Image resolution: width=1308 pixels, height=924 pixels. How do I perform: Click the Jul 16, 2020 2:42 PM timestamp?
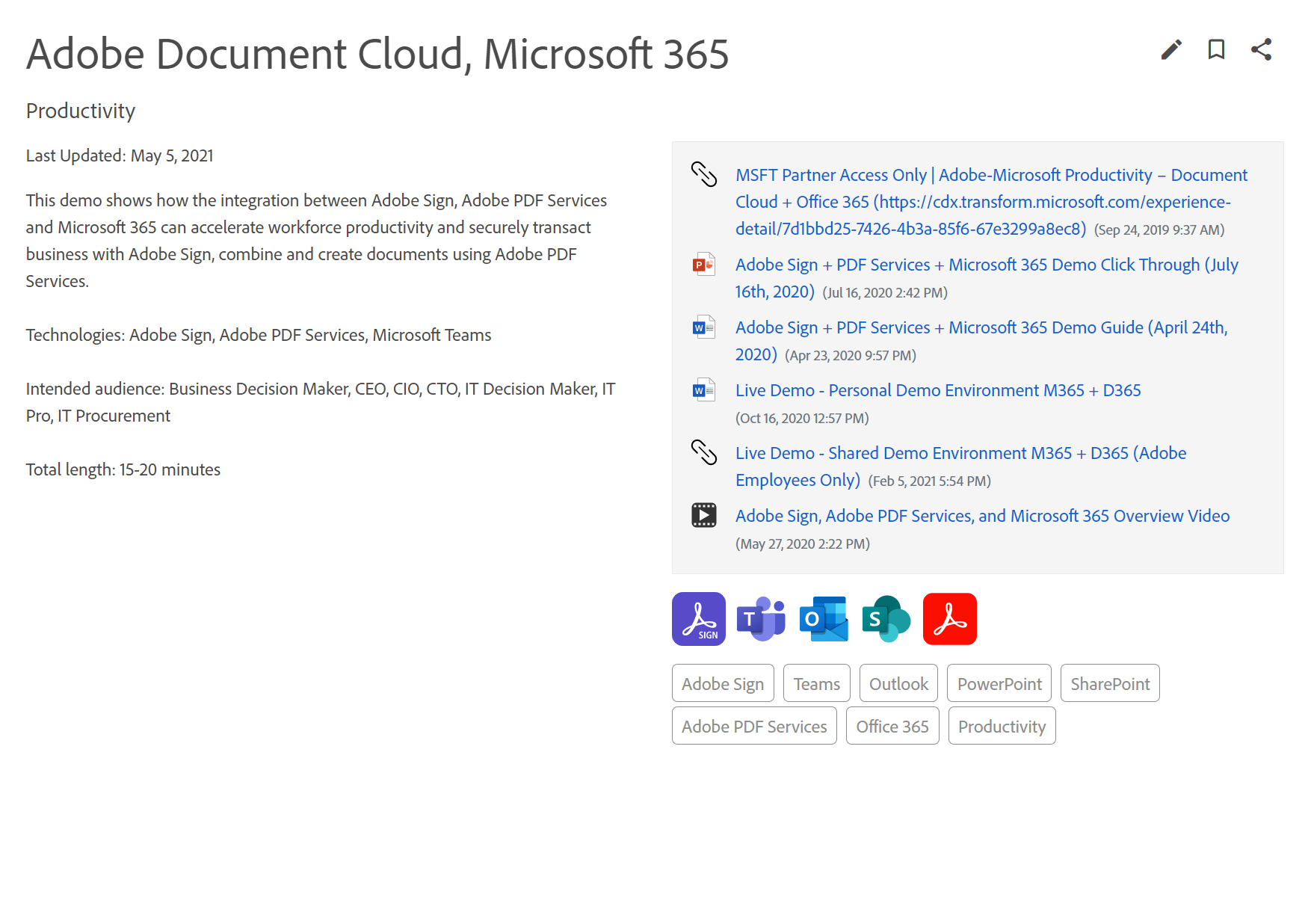pos(885,293)
